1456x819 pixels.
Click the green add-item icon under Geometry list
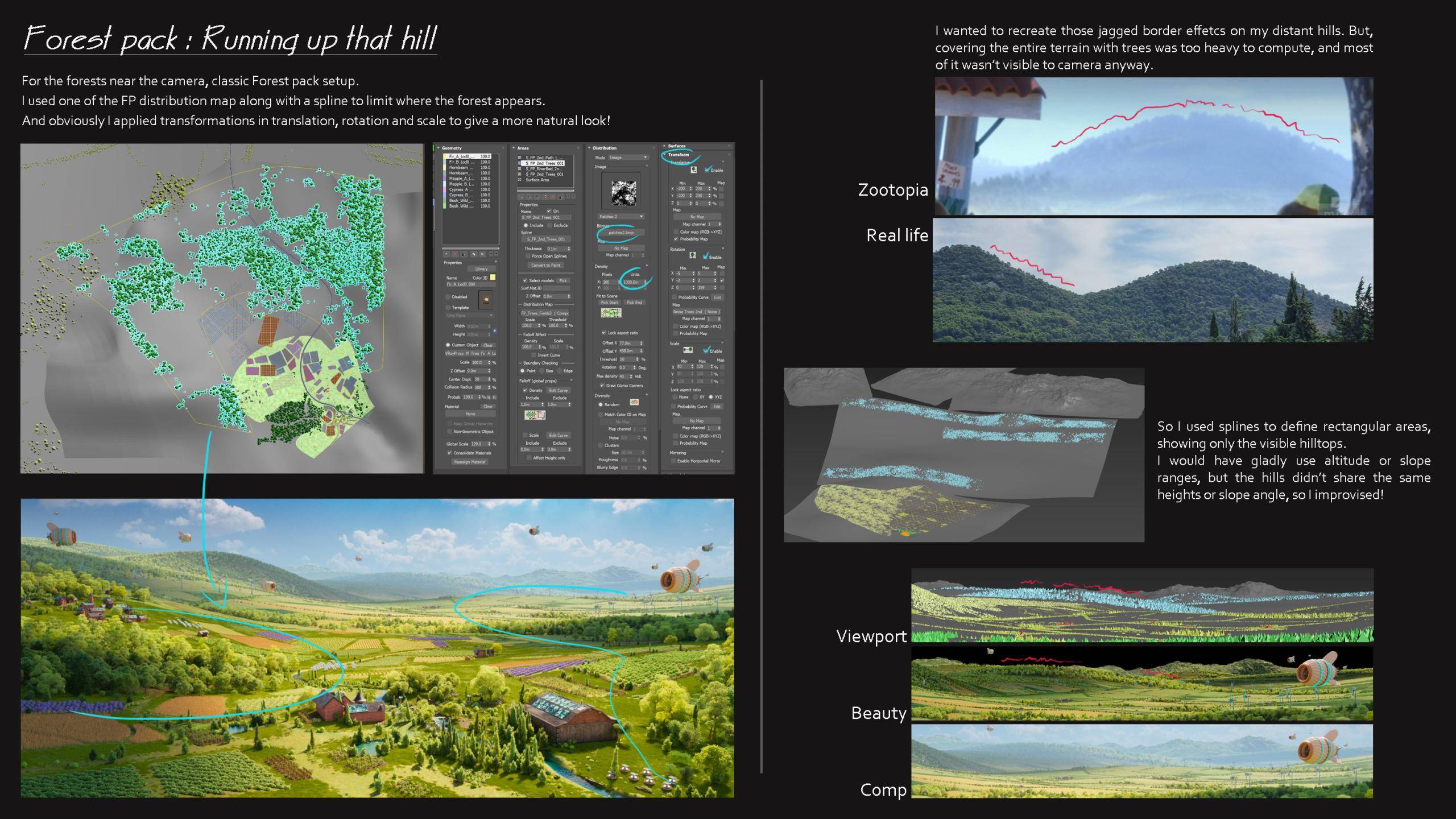(446, 254)
